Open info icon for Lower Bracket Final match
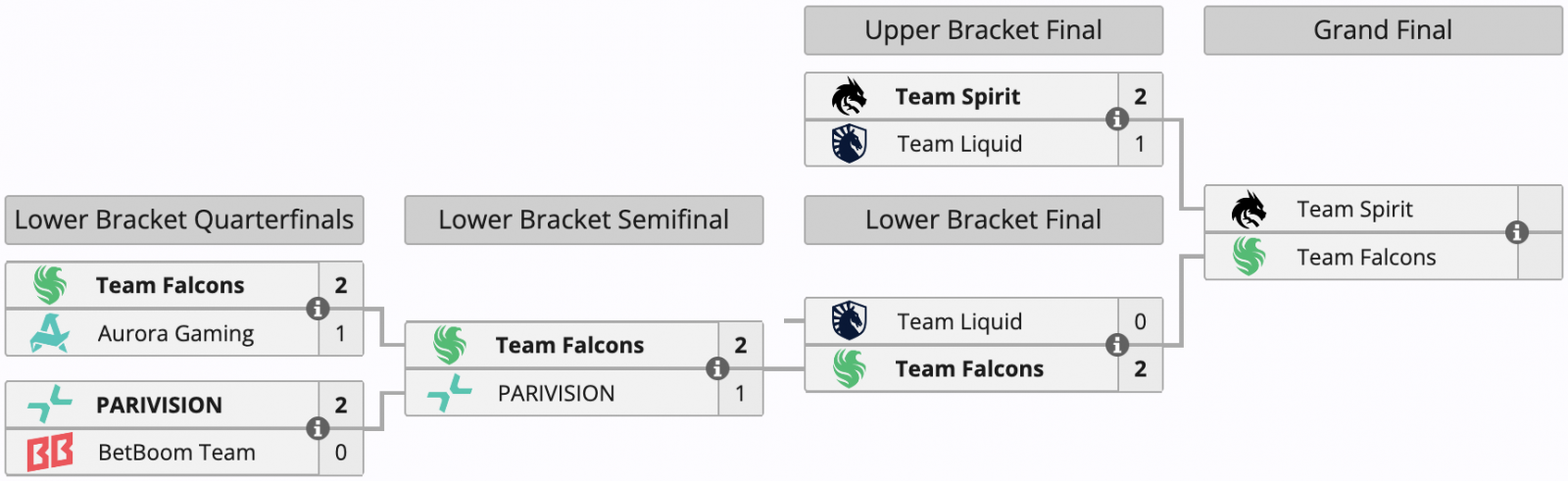The image size is (1568, 481). pos(1117,345)
